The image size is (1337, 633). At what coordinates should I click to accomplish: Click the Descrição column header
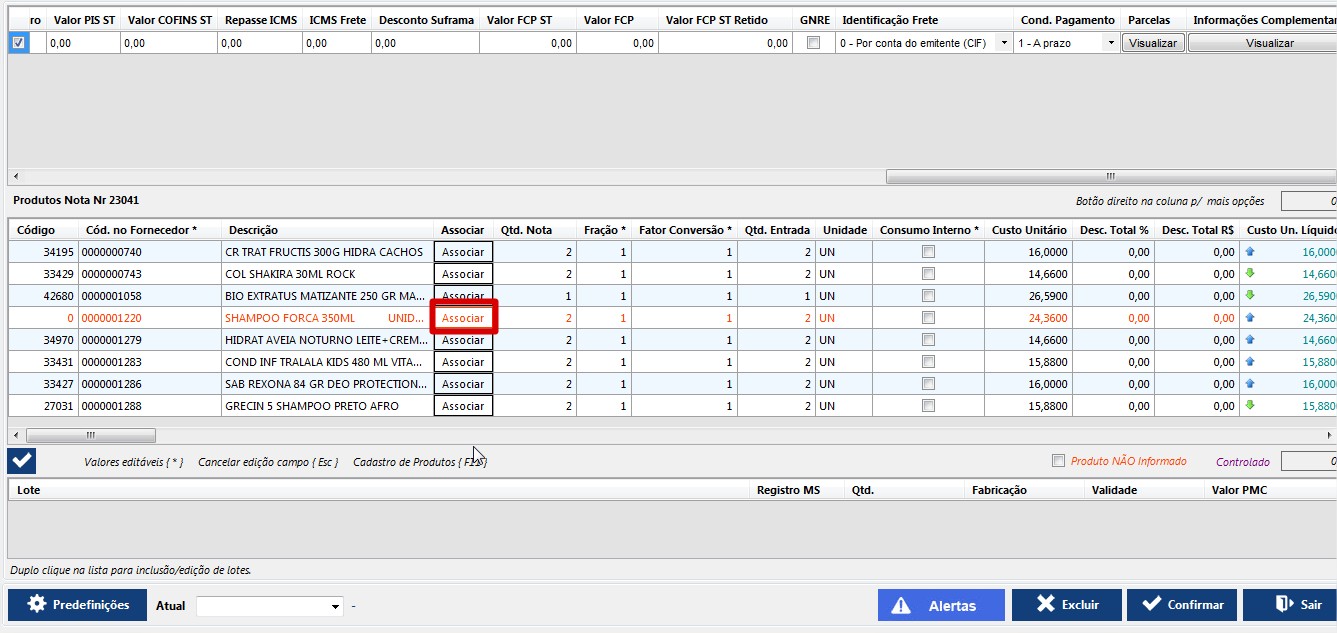[x=253, y=230]
